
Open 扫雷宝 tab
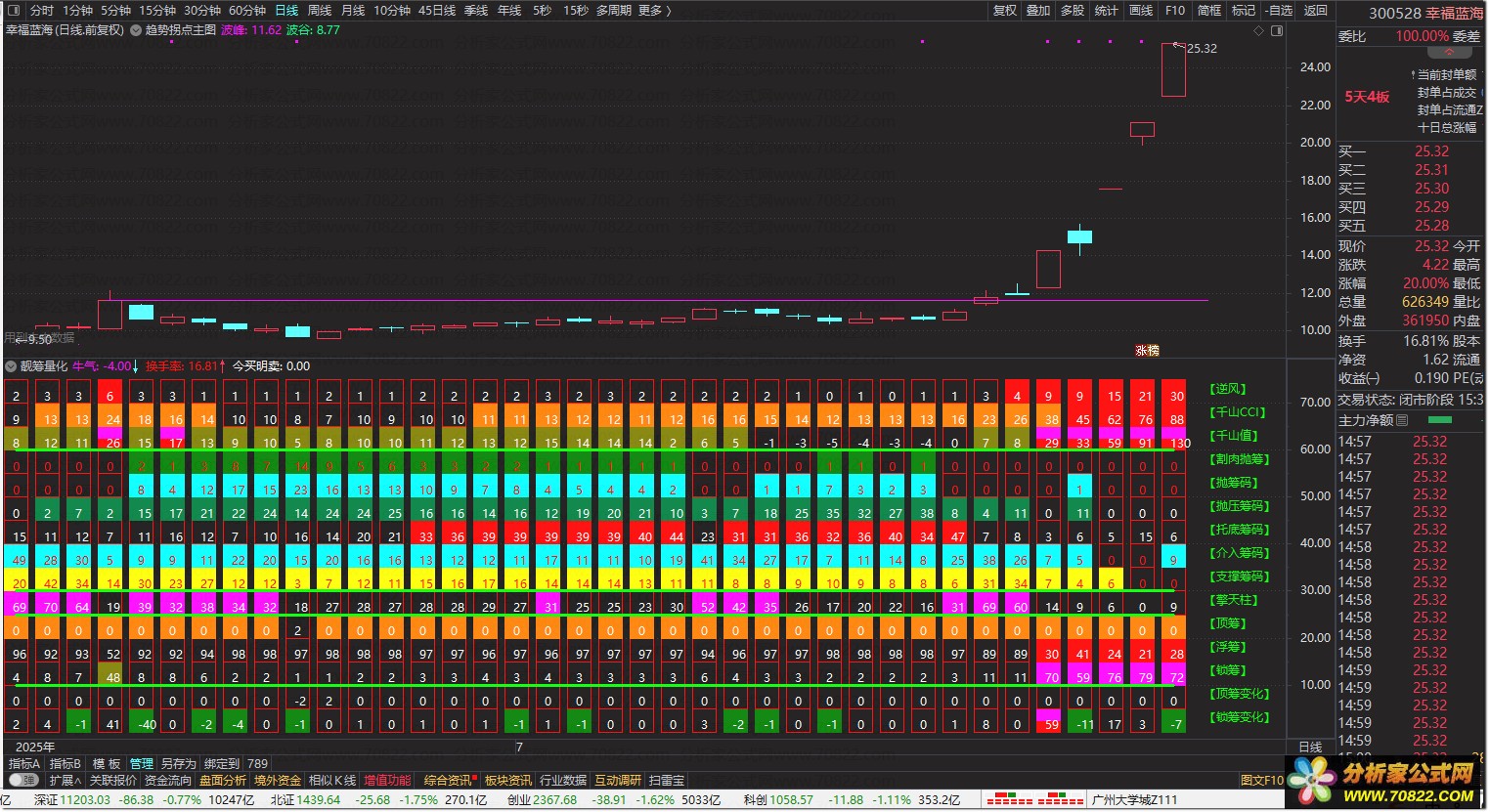pyautogui.click(x=667, y=781)
